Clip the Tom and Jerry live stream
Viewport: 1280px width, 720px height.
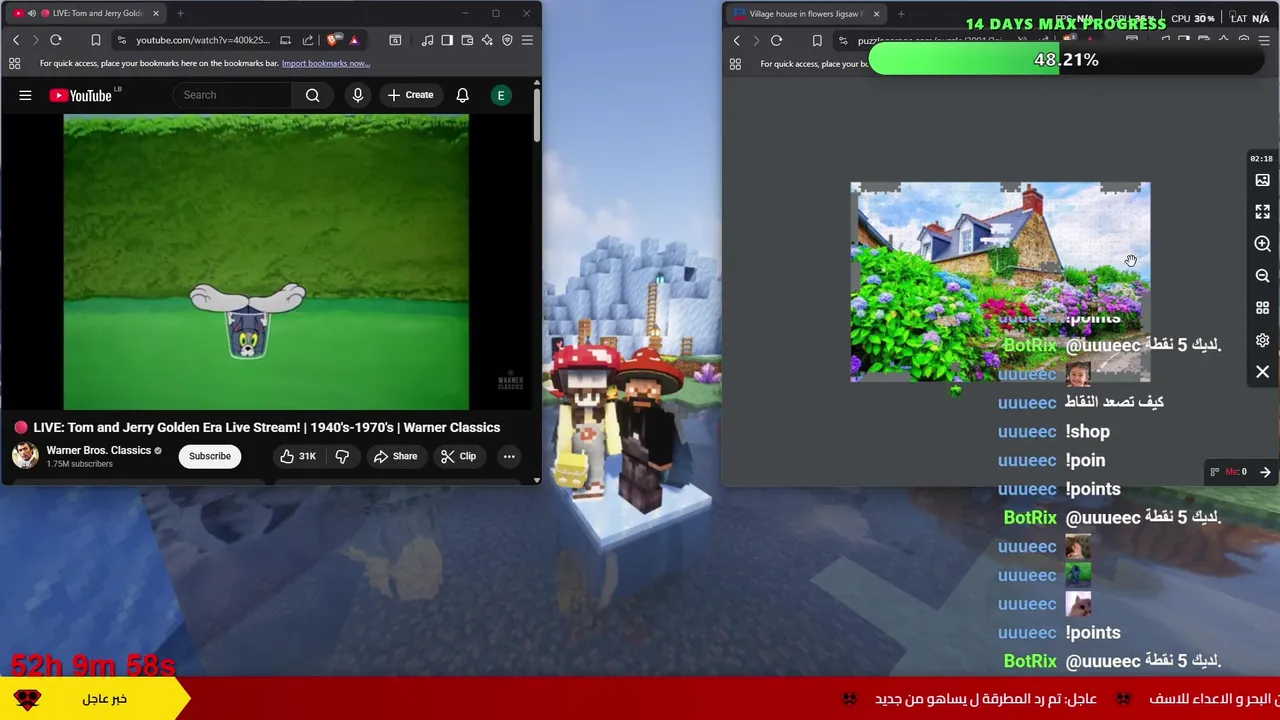(x=458, y=456)
